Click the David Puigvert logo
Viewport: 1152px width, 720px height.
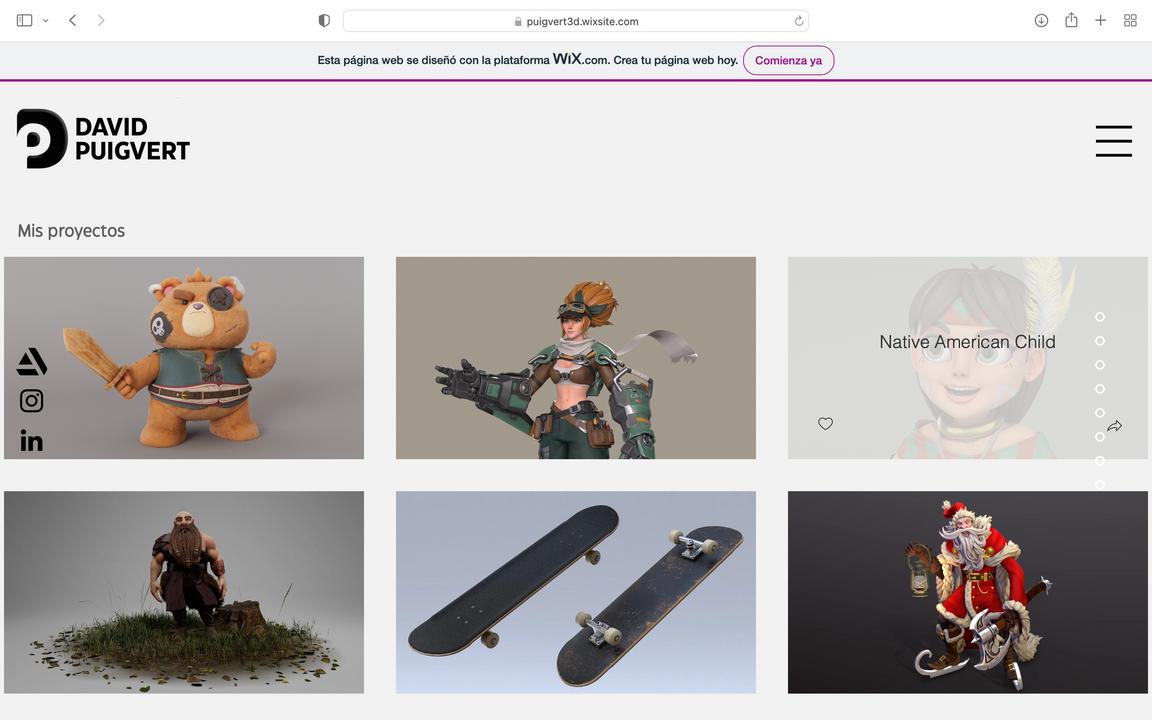point(103,139)
